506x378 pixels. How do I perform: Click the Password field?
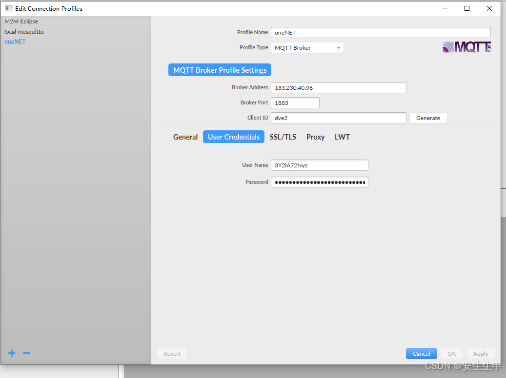[320, 182]
